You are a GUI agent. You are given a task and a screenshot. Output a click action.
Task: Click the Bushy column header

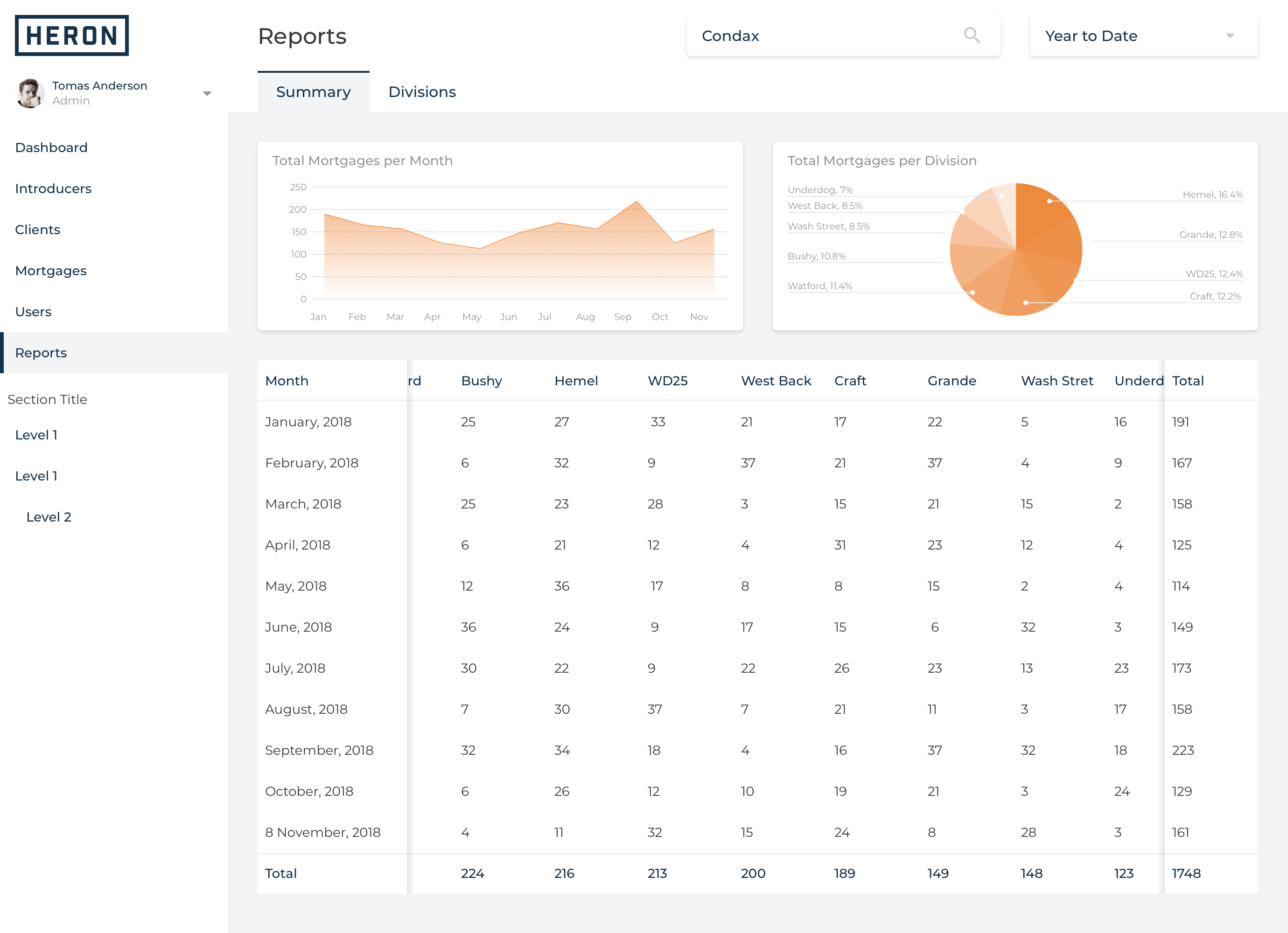pyautogui.click(x=482, y=381)
